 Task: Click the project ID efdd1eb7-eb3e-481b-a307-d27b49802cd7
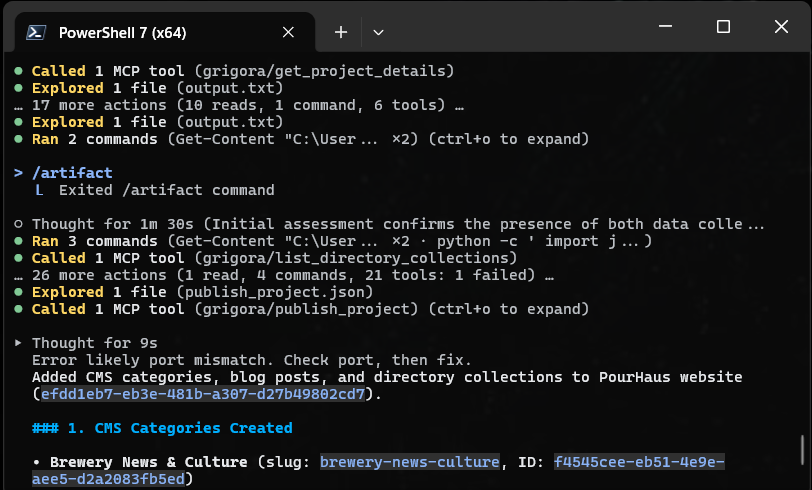(203, 394)
